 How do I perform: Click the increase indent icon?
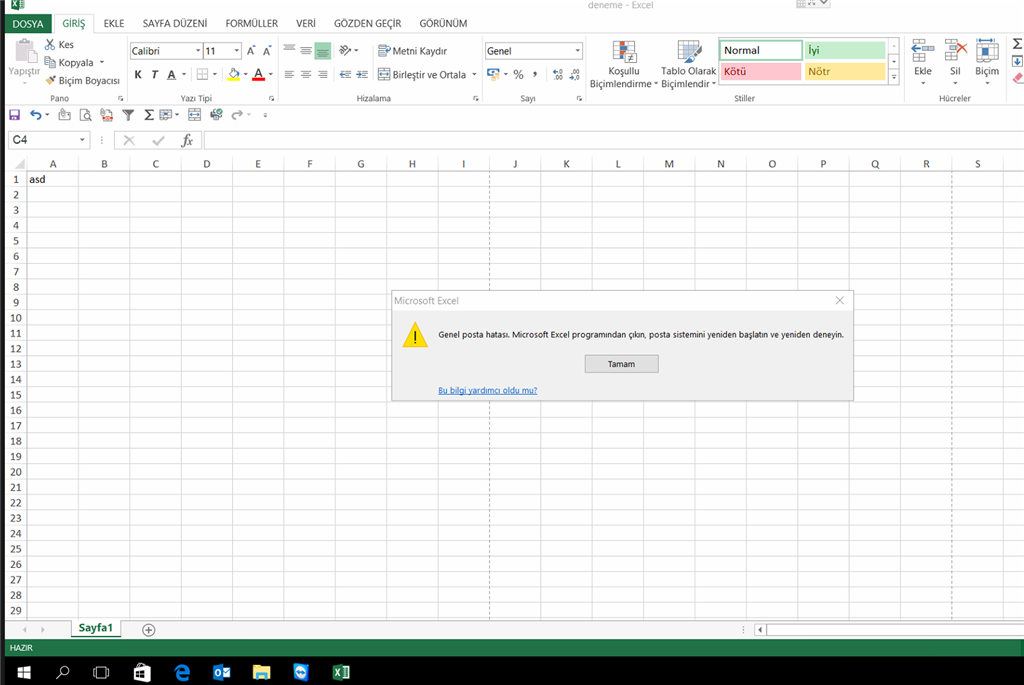[x=362, y=74]
